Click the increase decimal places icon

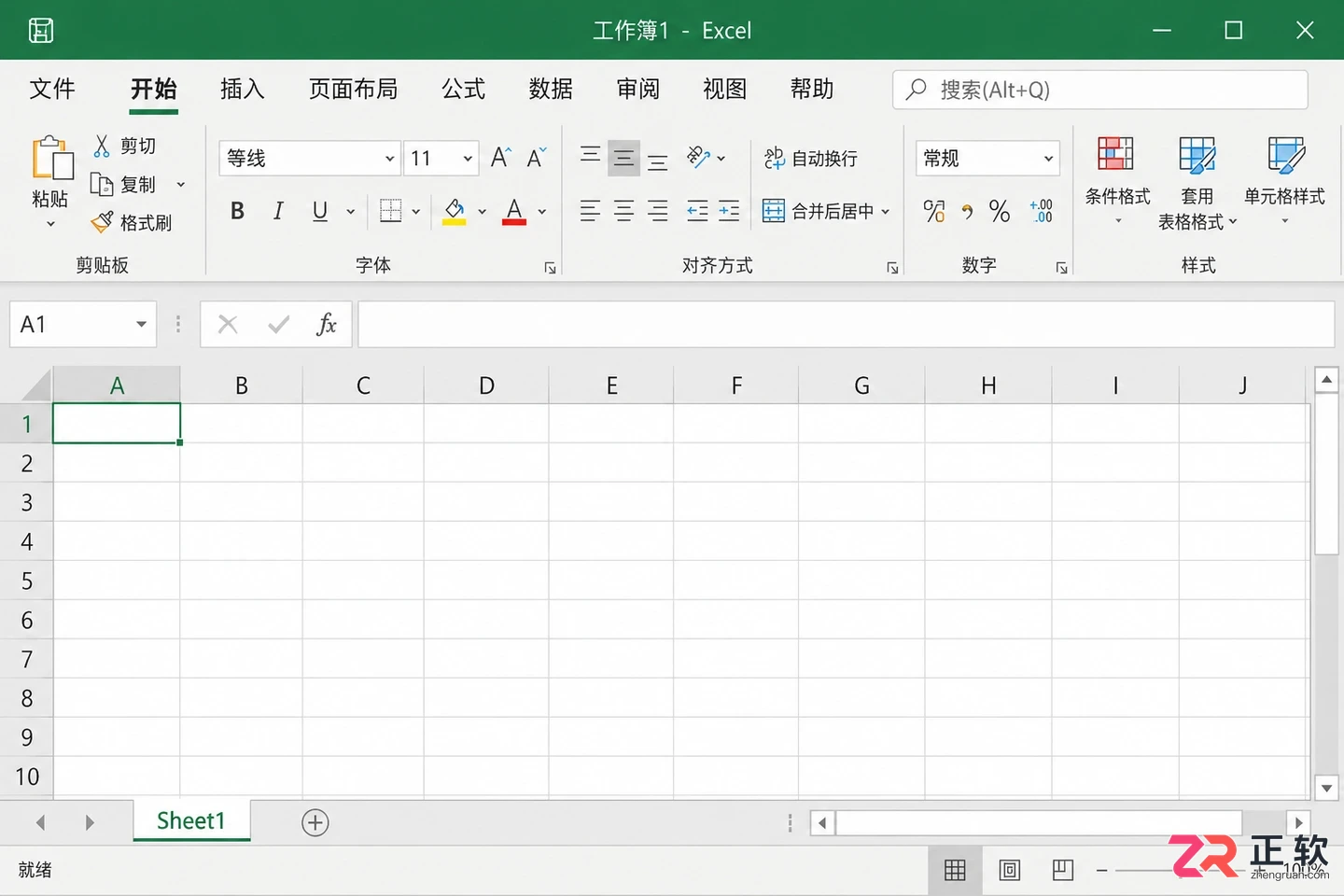pyautogui.click(x=1041, y=211)
